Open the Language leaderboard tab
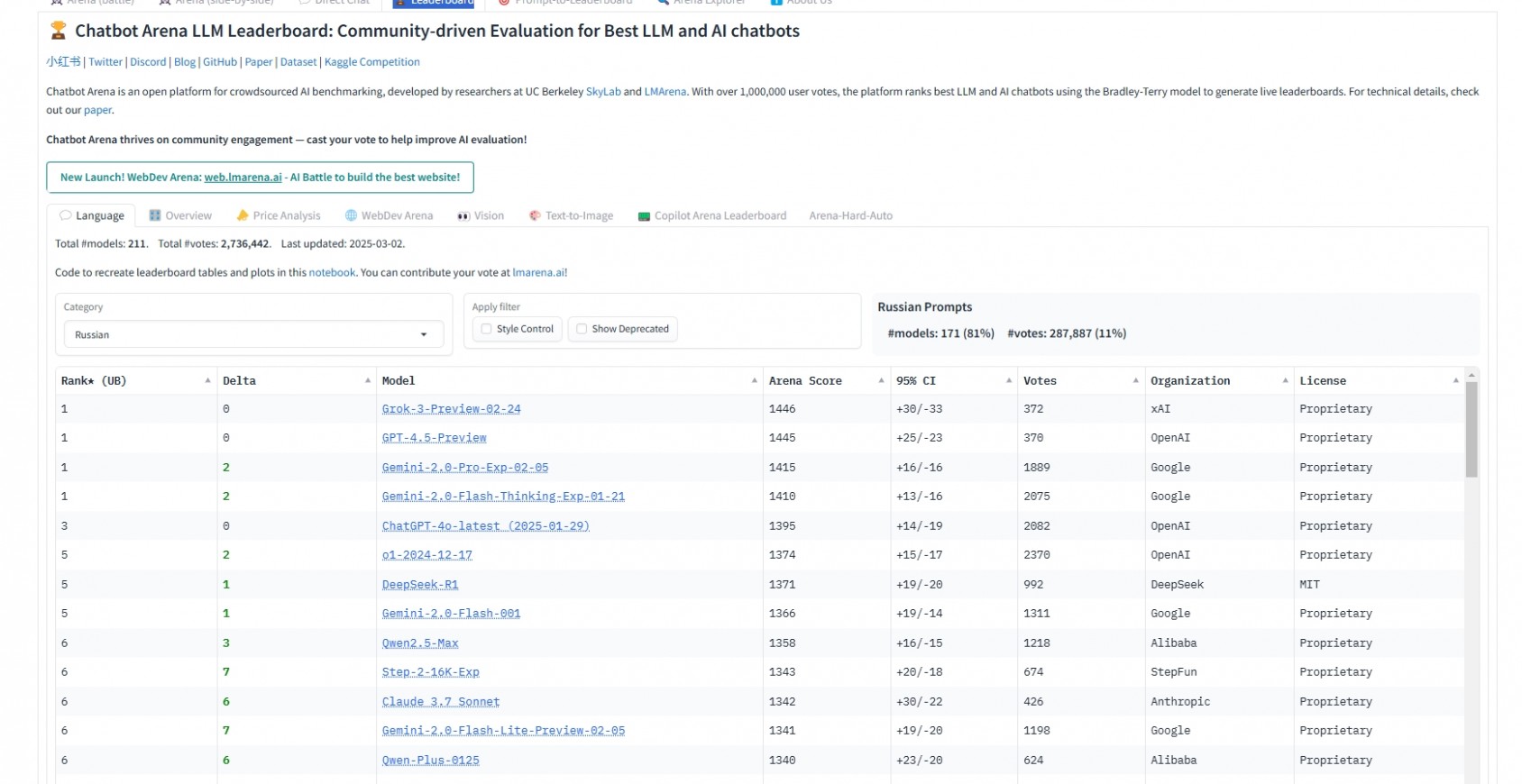 click(91, 216)
